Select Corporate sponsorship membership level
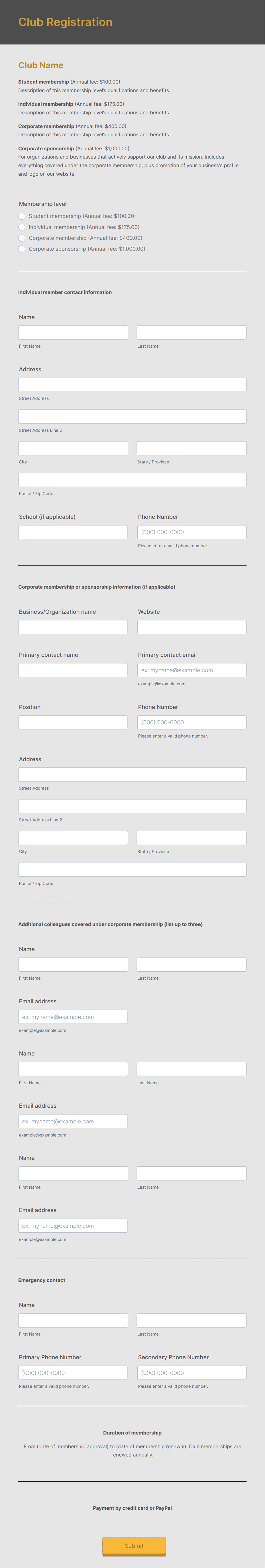Screen dimensions: 265x1568 pos(22,249)
